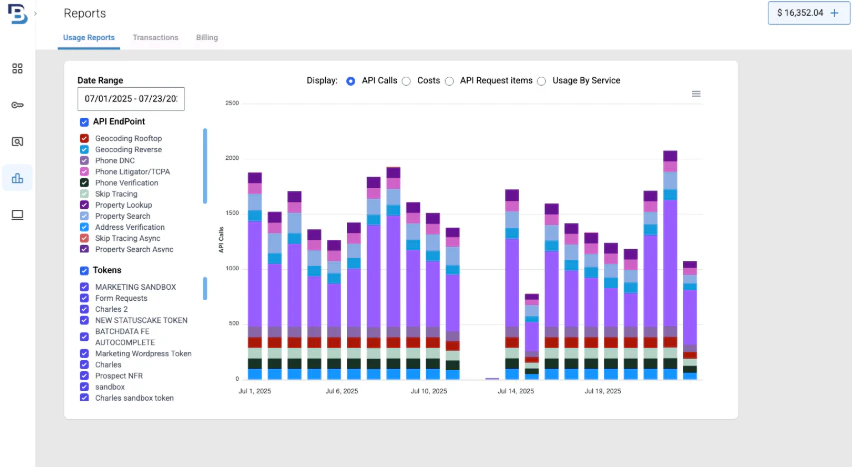
Task: Click the BatchData logo icon
Action: point(17,14)
